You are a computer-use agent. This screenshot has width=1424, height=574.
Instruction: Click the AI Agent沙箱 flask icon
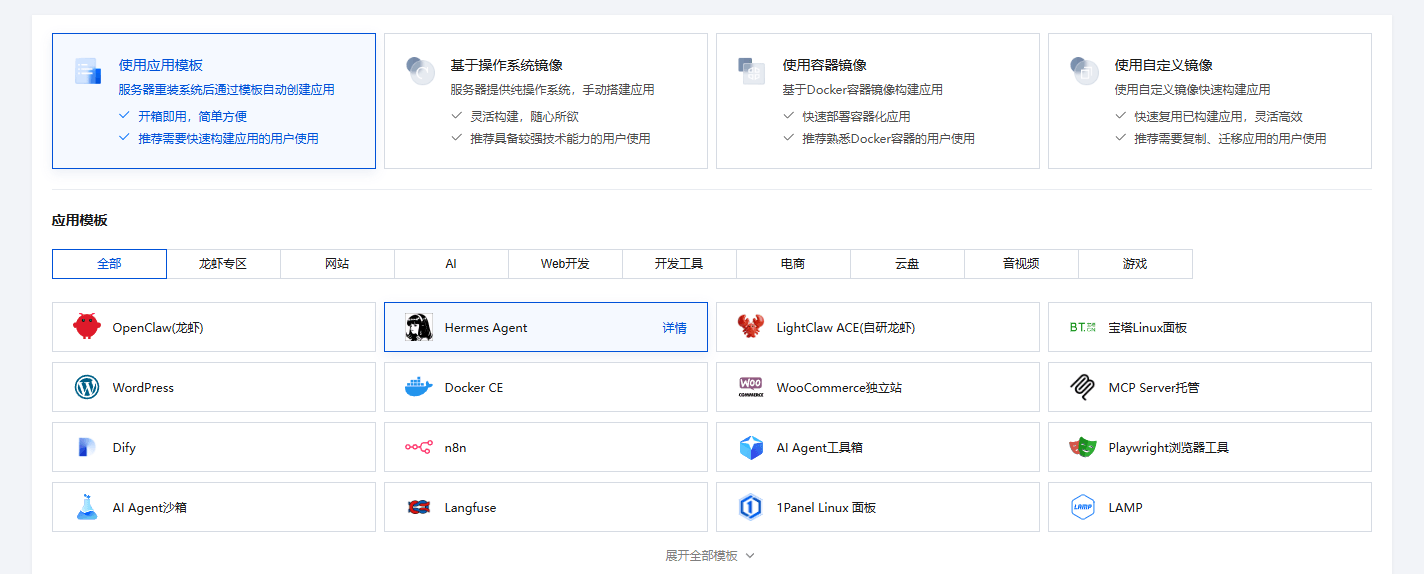87,507
